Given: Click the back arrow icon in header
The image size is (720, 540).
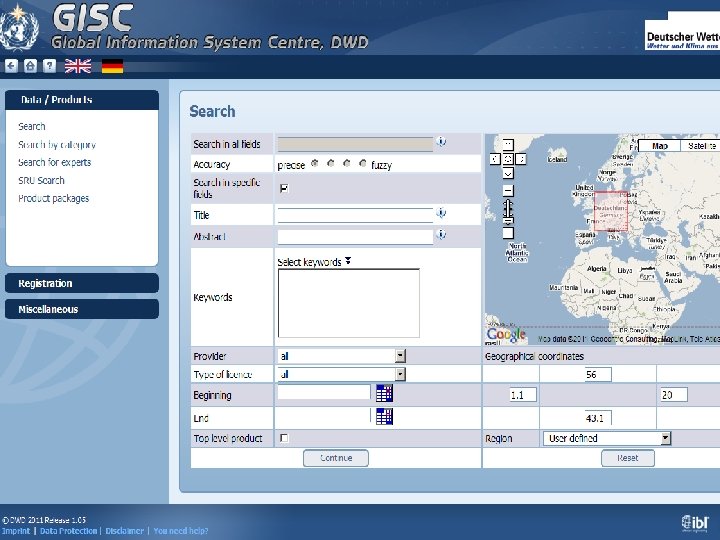Looking at the screenshot, I should (11, 66).
